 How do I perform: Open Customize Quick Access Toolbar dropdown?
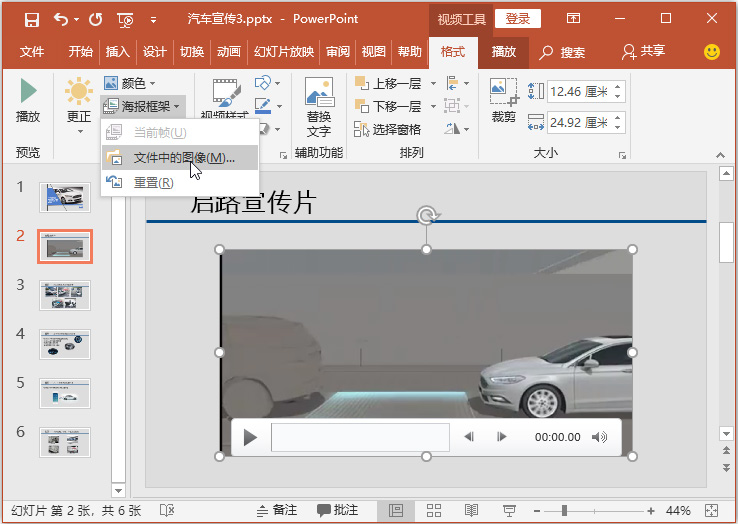[x=153, y=20]
